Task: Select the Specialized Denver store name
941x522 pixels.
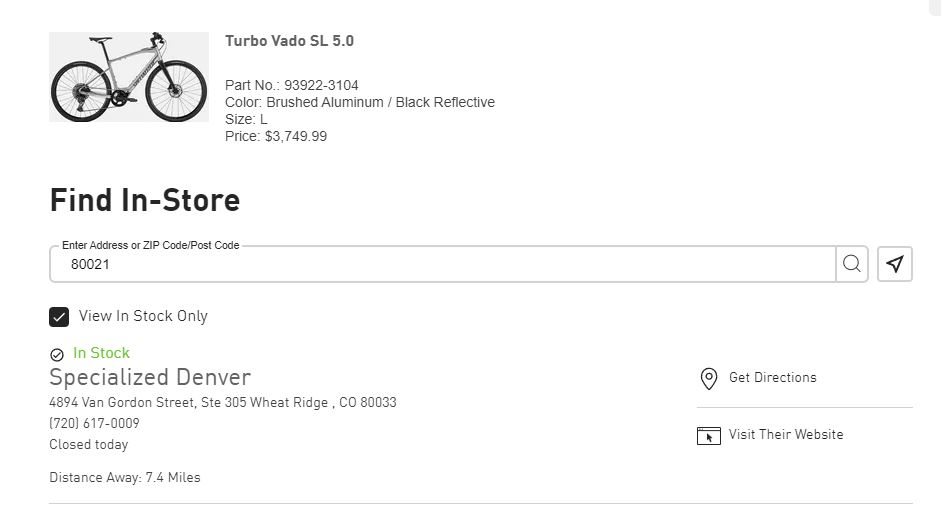Action: point(150,377)
